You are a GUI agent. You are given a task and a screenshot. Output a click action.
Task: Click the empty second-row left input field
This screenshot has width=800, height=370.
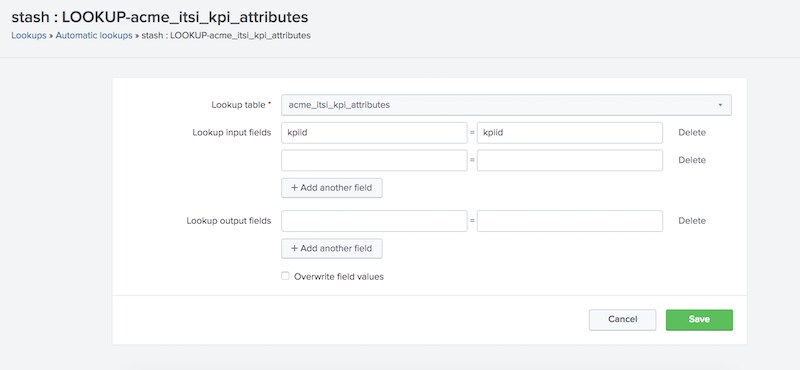pyautogui.click(x=374, y=160)
